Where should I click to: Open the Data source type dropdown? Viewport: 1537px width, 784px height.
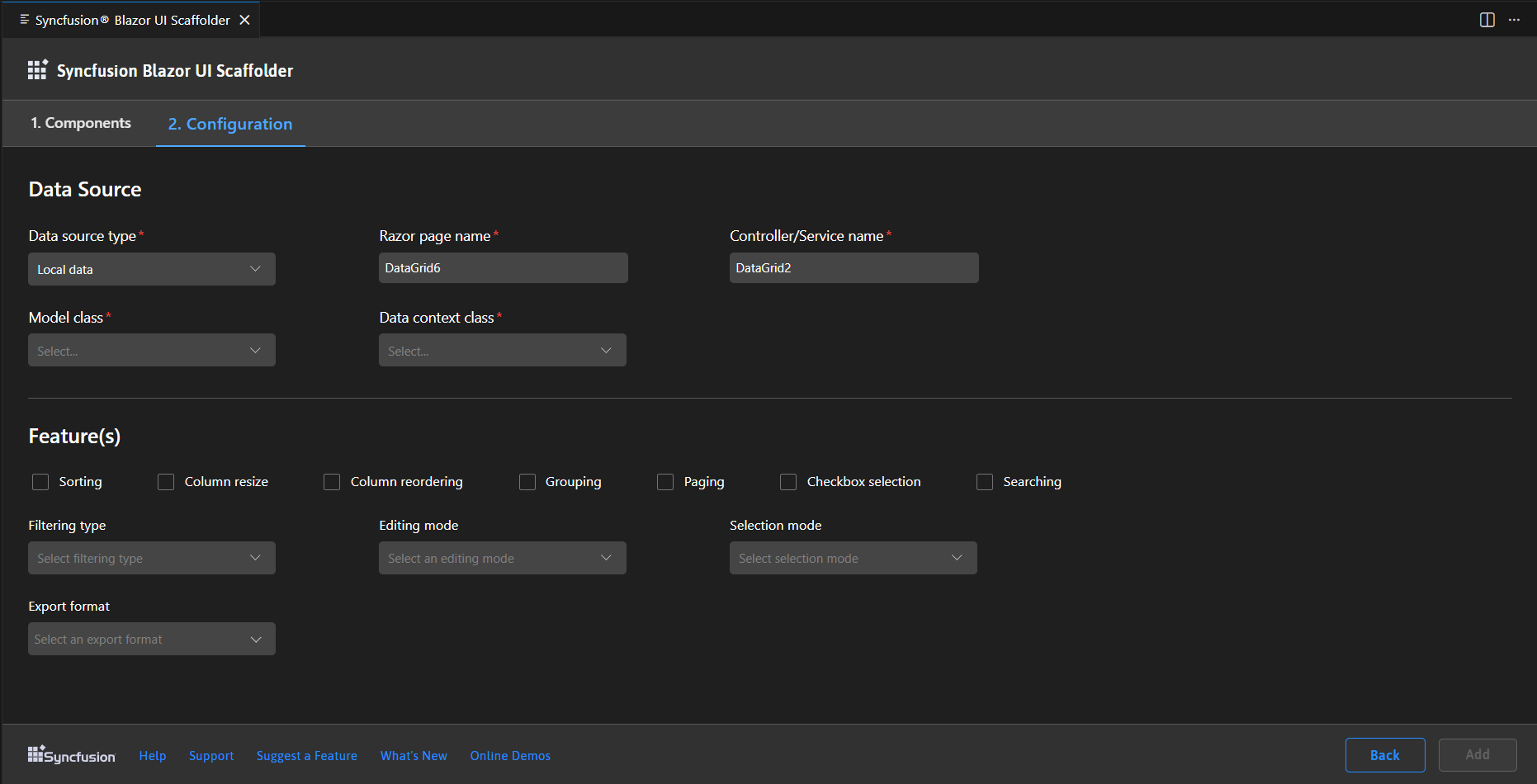pos(152,269)
